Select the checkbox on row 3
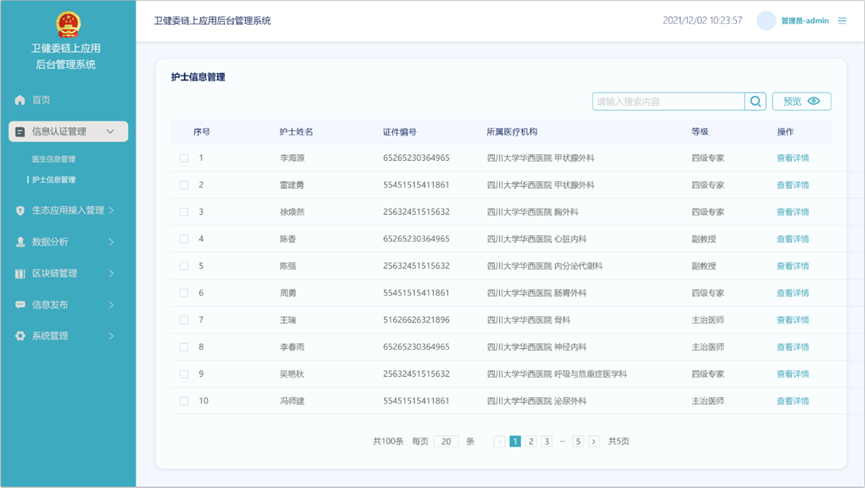The width and height of the screenshot is (865, 488). tap(184, 212)
